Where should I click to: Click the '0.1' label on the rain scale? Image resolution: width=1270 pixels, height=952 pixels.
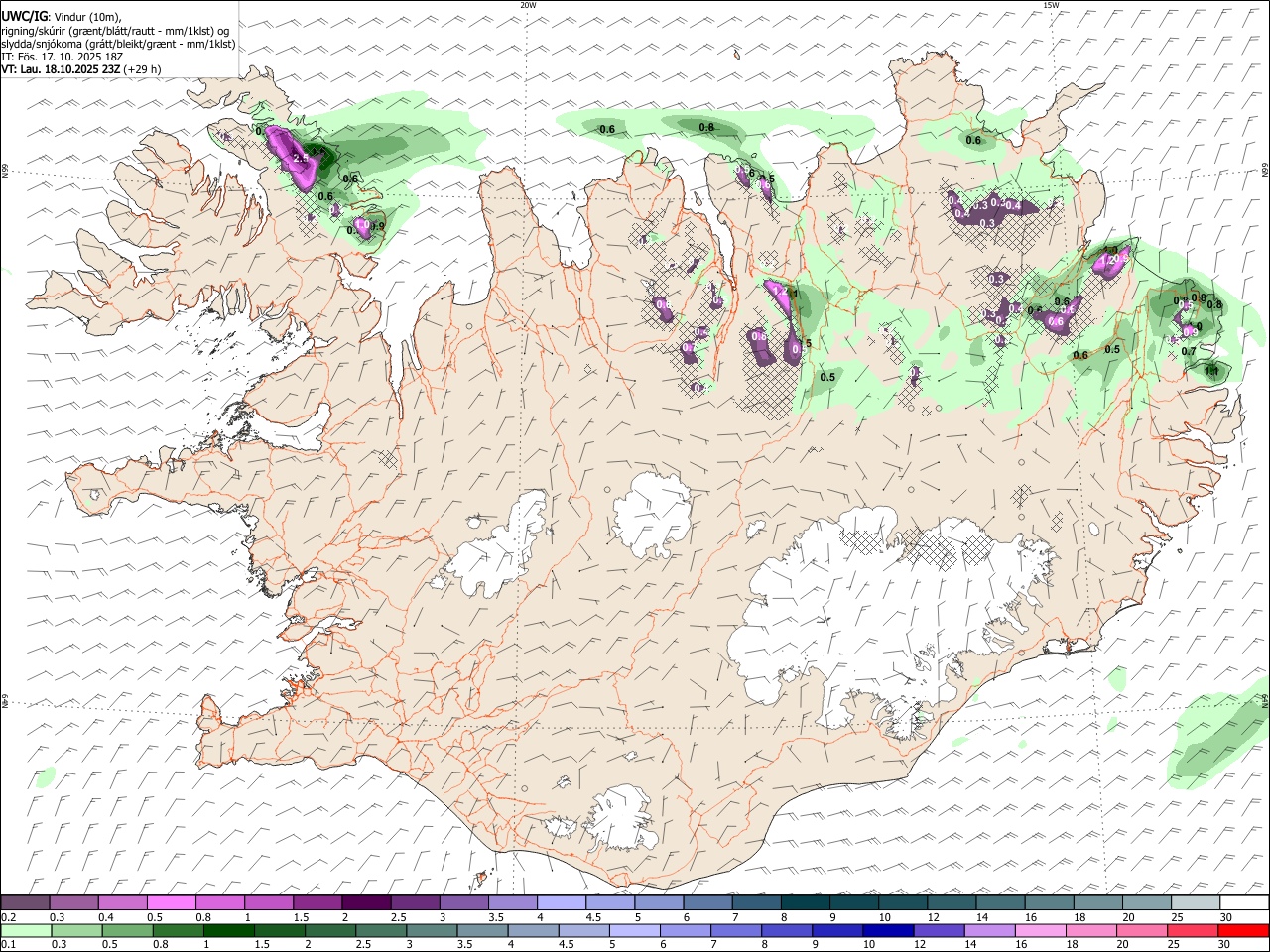[x=8, y=944]
